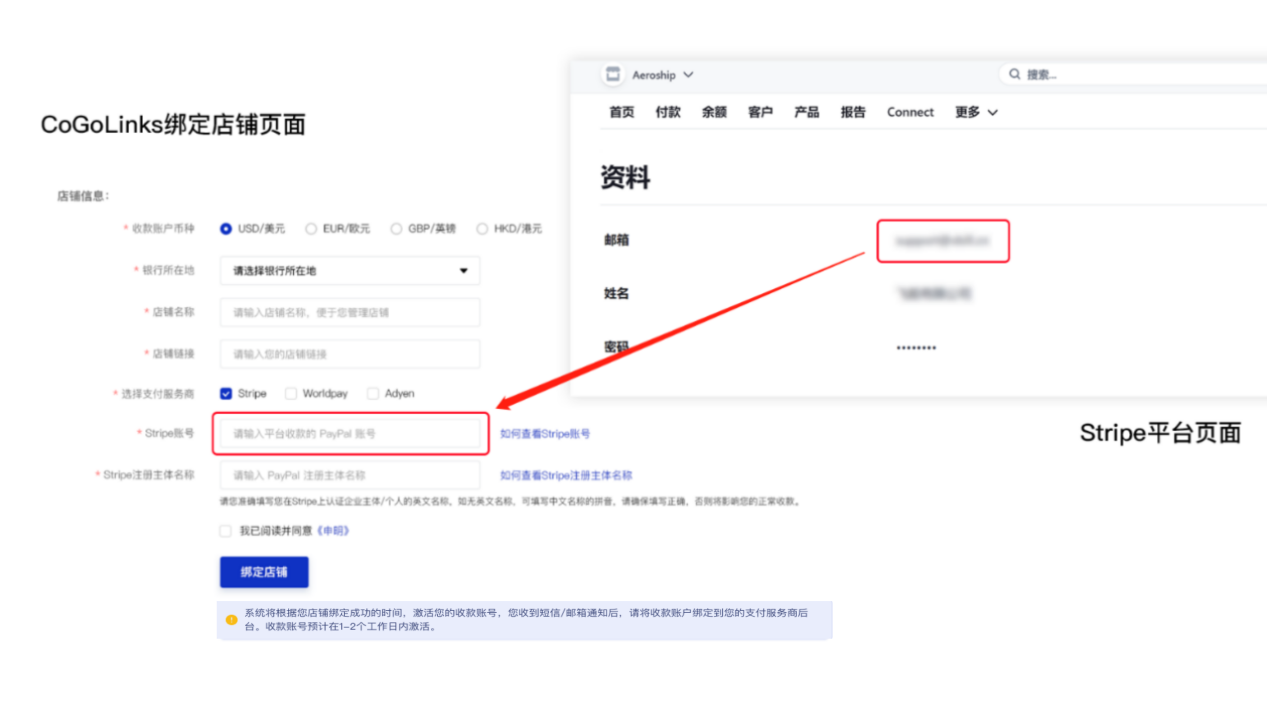Uncheck the Stripe payment provider
This screenshot has height=711, width=1267.
point(224,393)
